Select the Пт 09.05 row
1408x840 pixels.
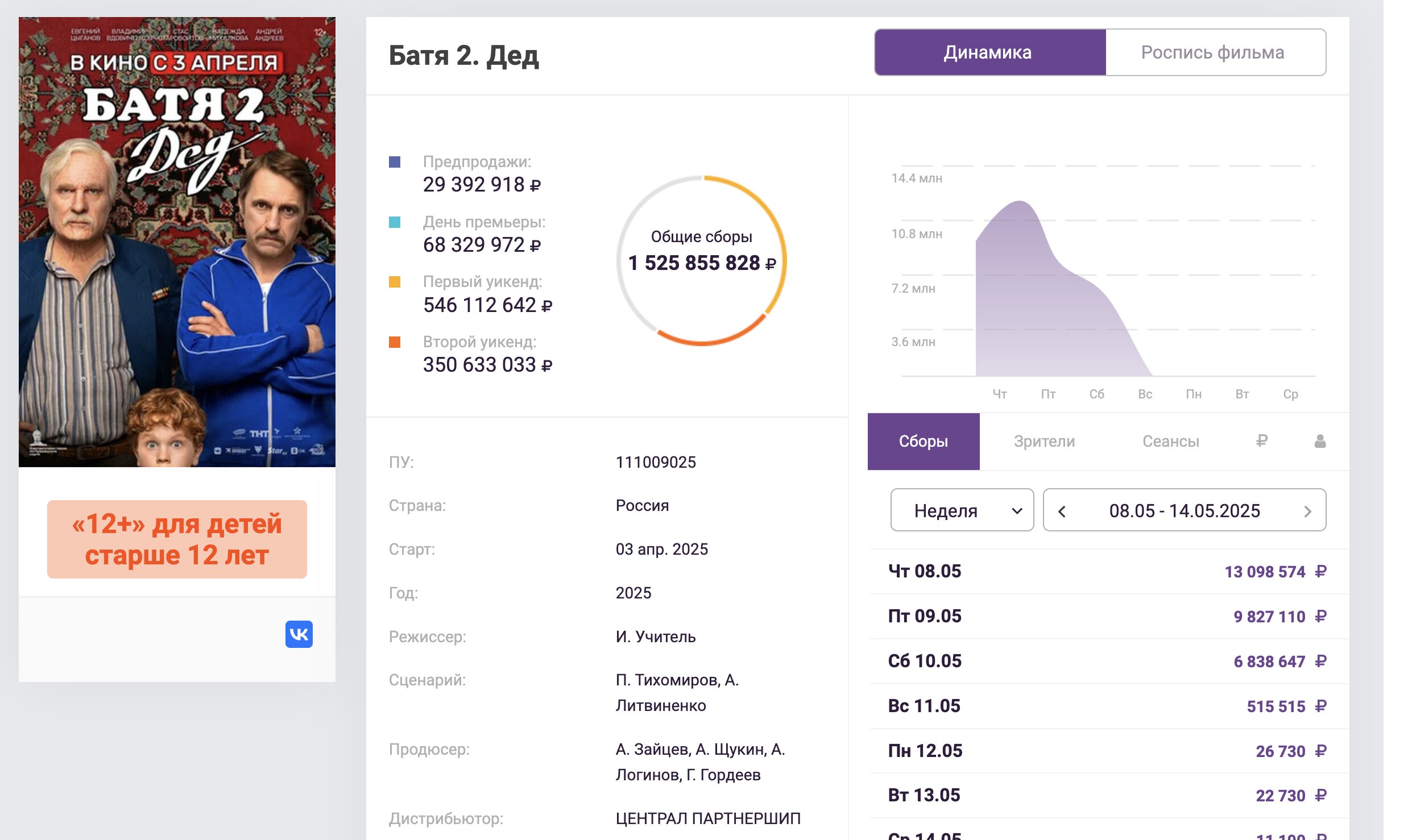click(x=1108, y=616)
